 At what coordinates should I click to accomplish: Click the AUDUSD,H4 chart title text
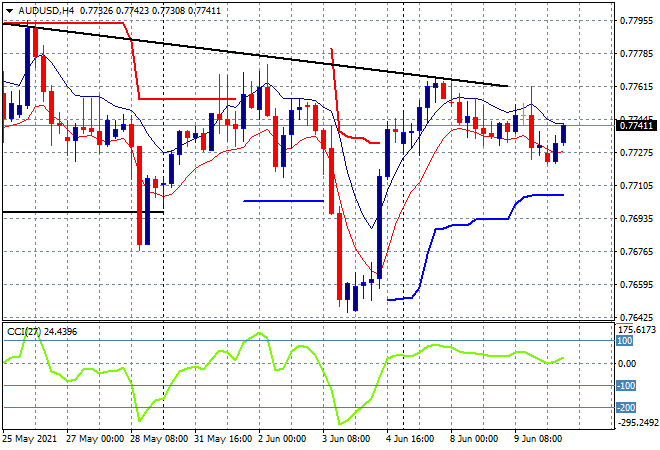coord(46,11)
